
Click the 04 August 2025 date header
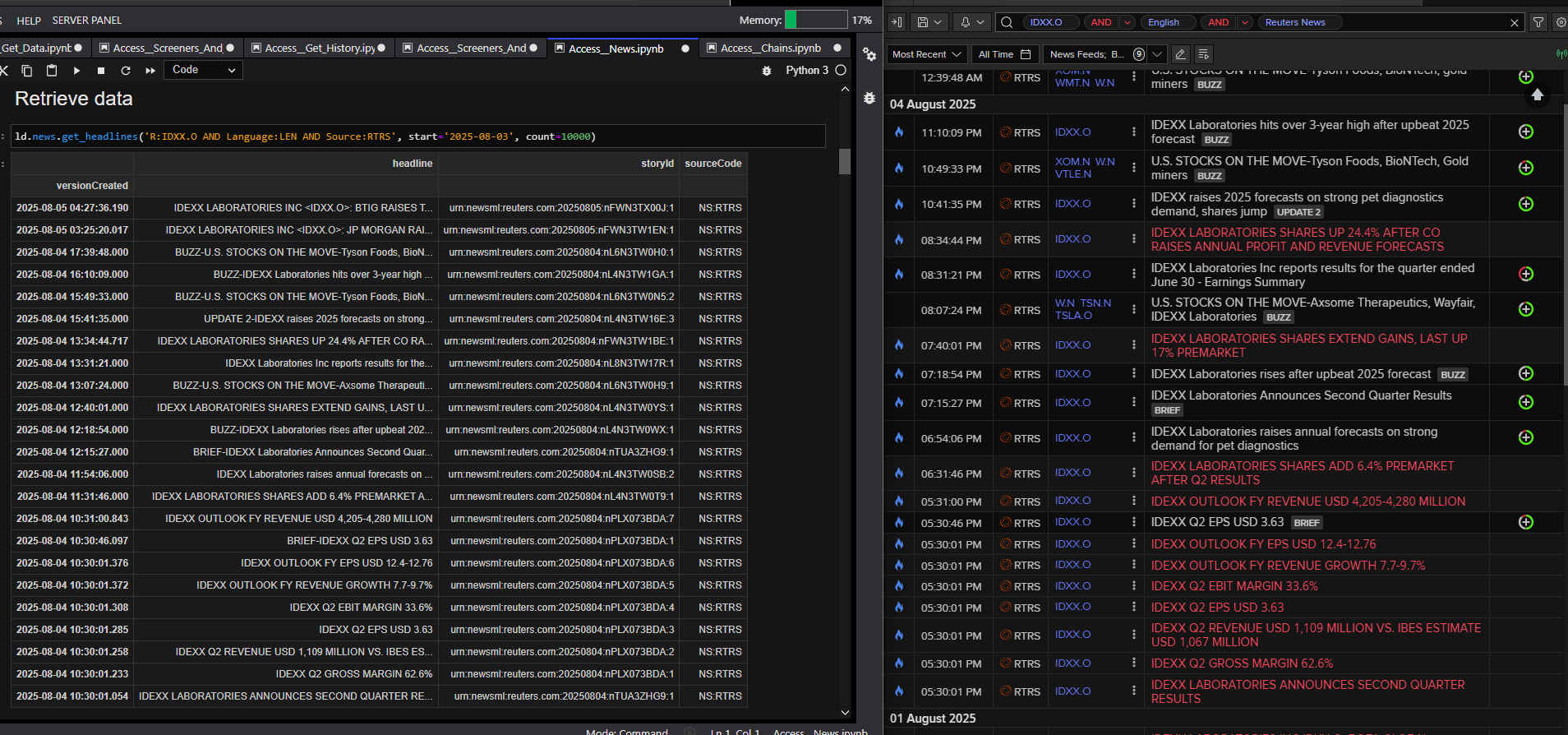(933, 104)
